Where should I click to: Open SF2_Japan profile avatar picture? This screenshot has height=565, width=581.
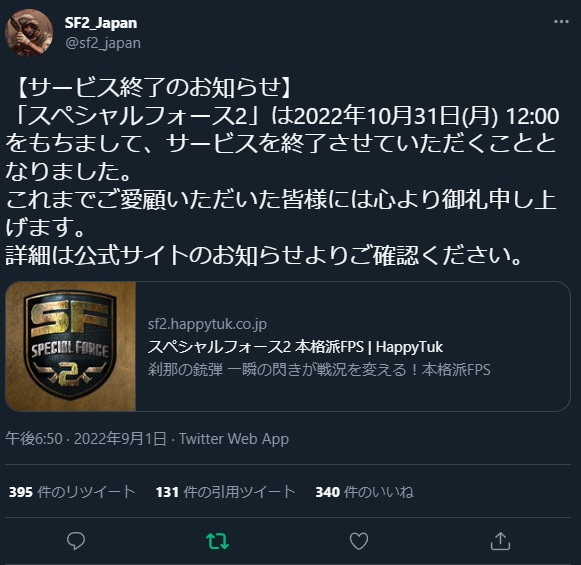click(x=29, y=33)
